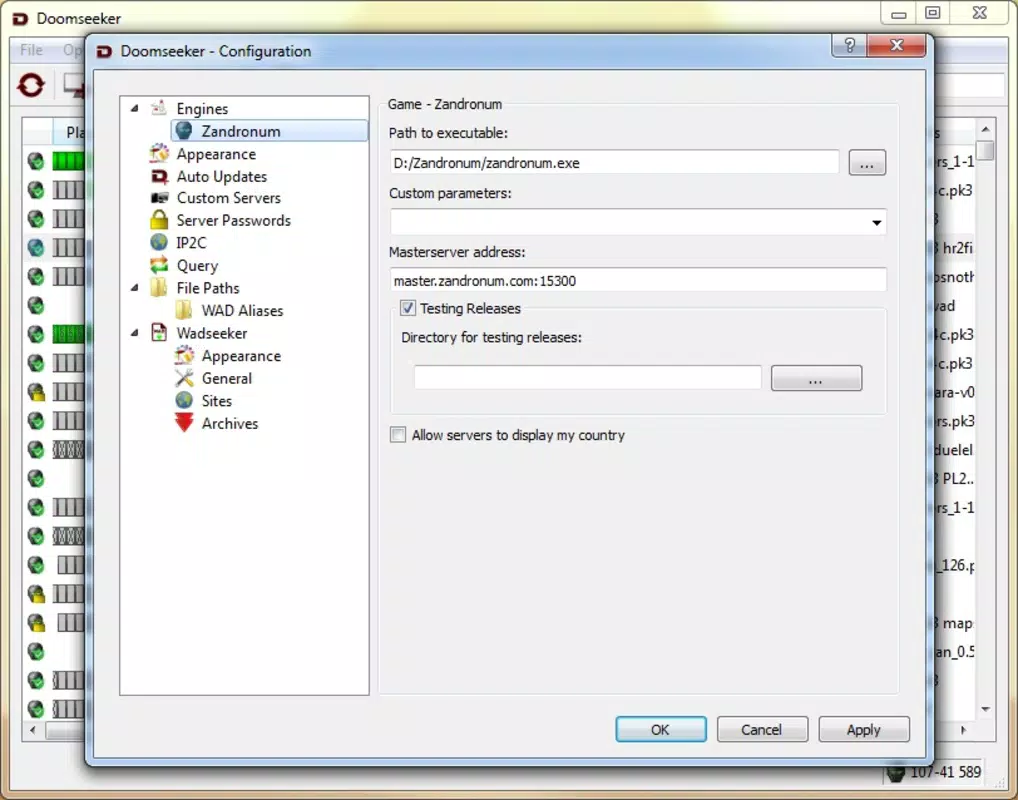Image resolution: width=1018 pixels, height=800 pixels.
Task: Select Server Passwords in the tree
Action: click(233, 220)
